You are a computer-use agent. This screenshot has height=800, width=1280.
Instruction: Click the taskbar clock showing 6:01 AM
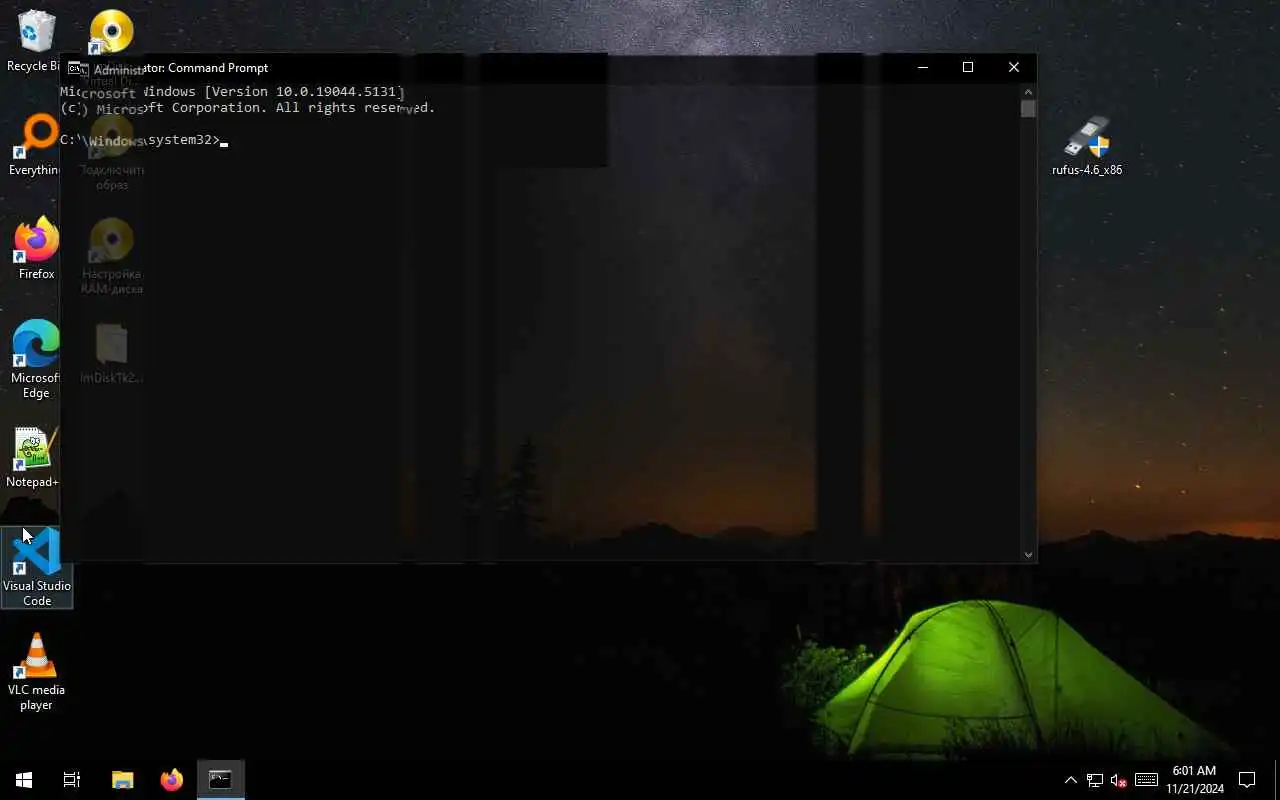point(1194,780)
